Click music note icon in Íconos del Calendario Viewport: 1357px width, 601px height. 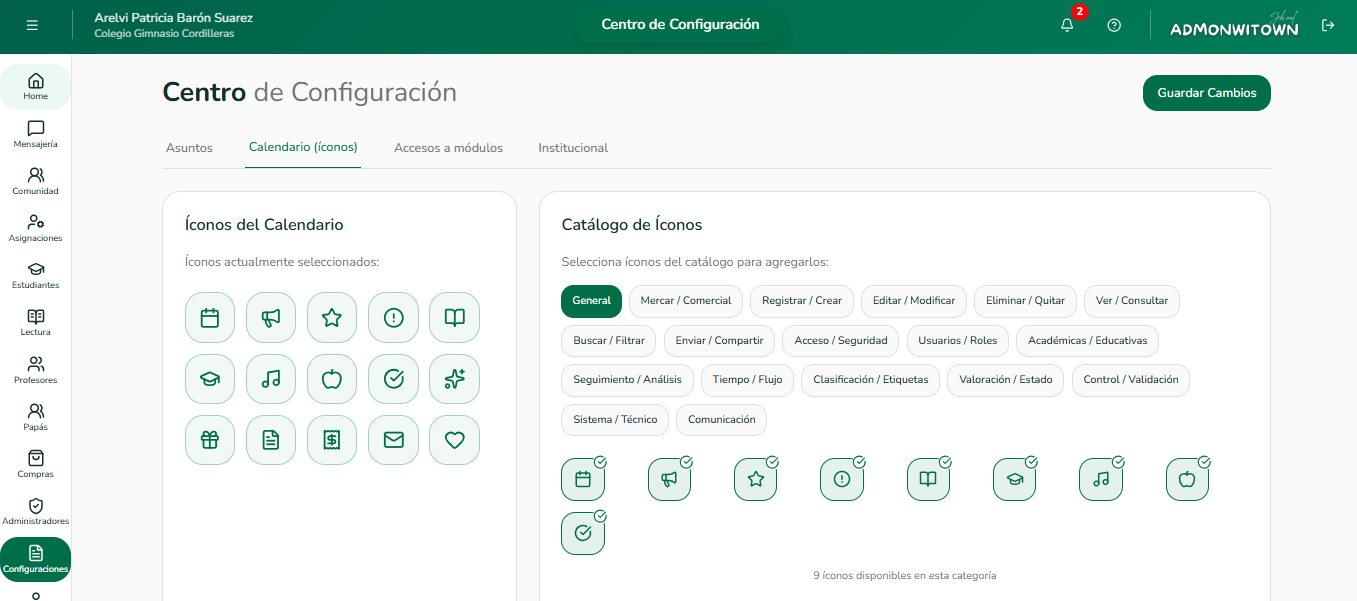pyautogui.click(x=271, y=379)
